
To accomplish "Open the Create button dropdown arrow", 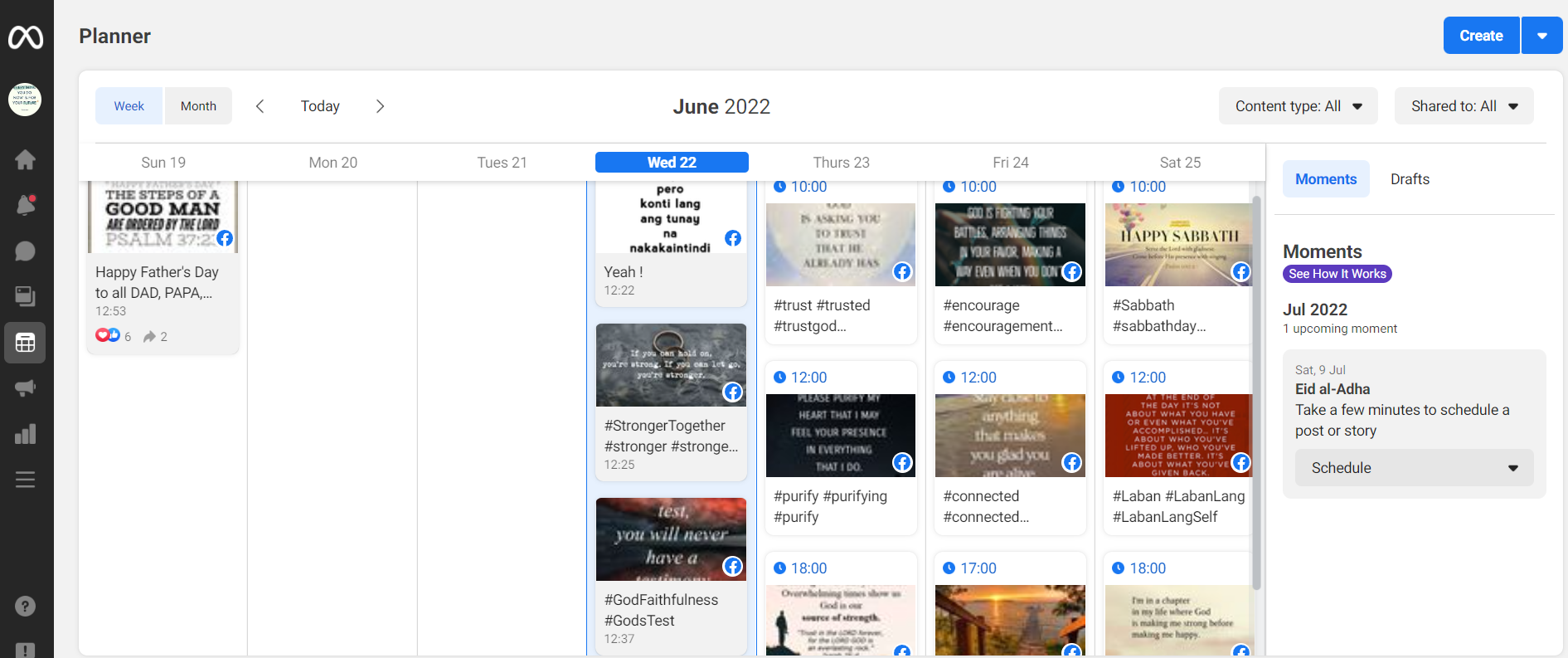I will (1542, 36).
